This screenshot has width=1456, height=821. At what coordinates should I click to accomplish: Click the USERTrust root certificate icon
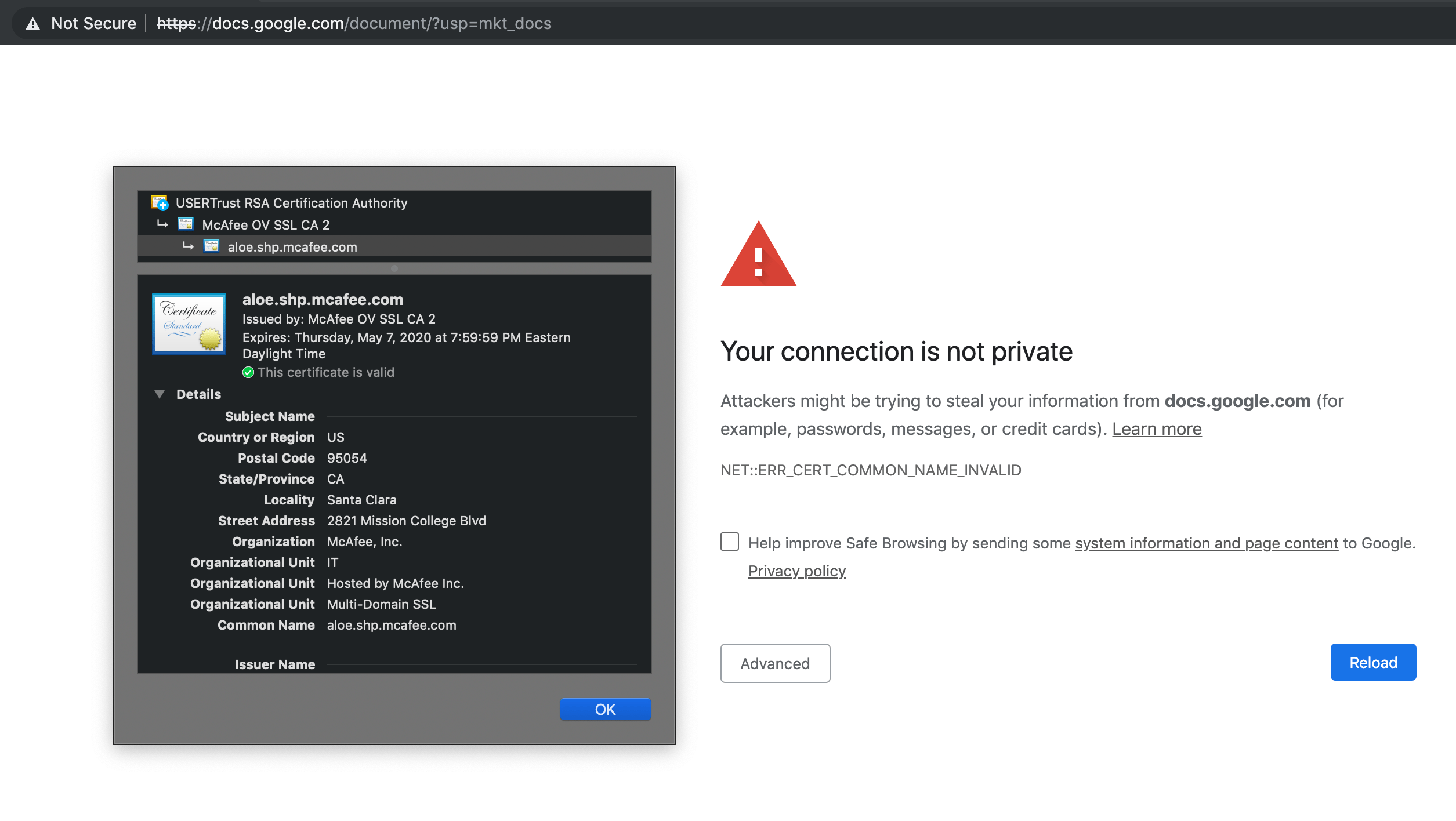click(x=159, y=203)
